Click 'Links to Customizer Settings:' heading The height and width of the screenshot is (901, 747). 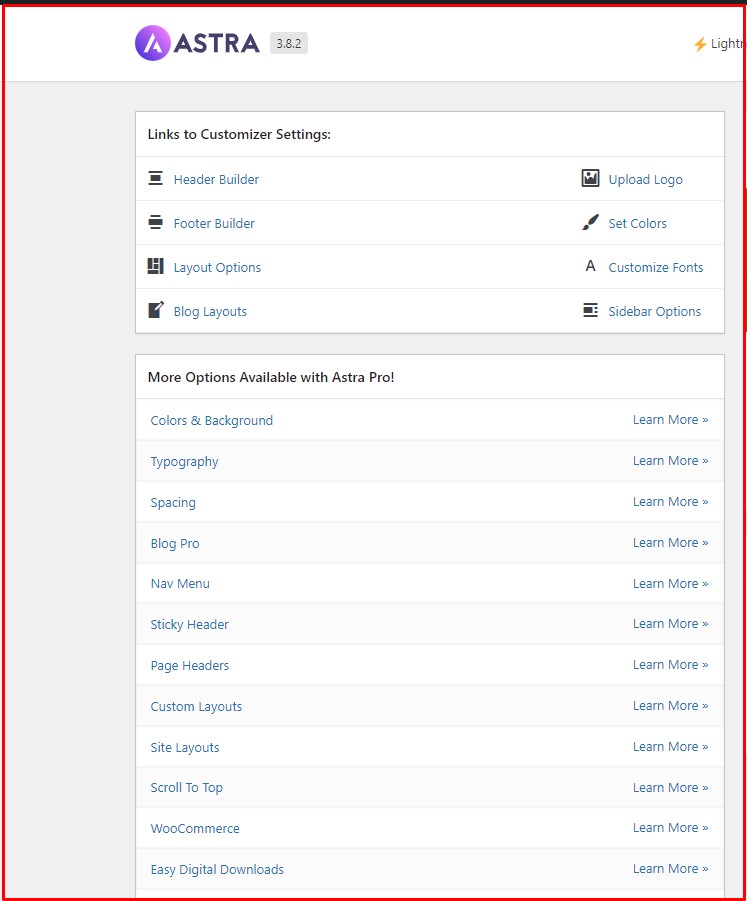click(239, 134)
